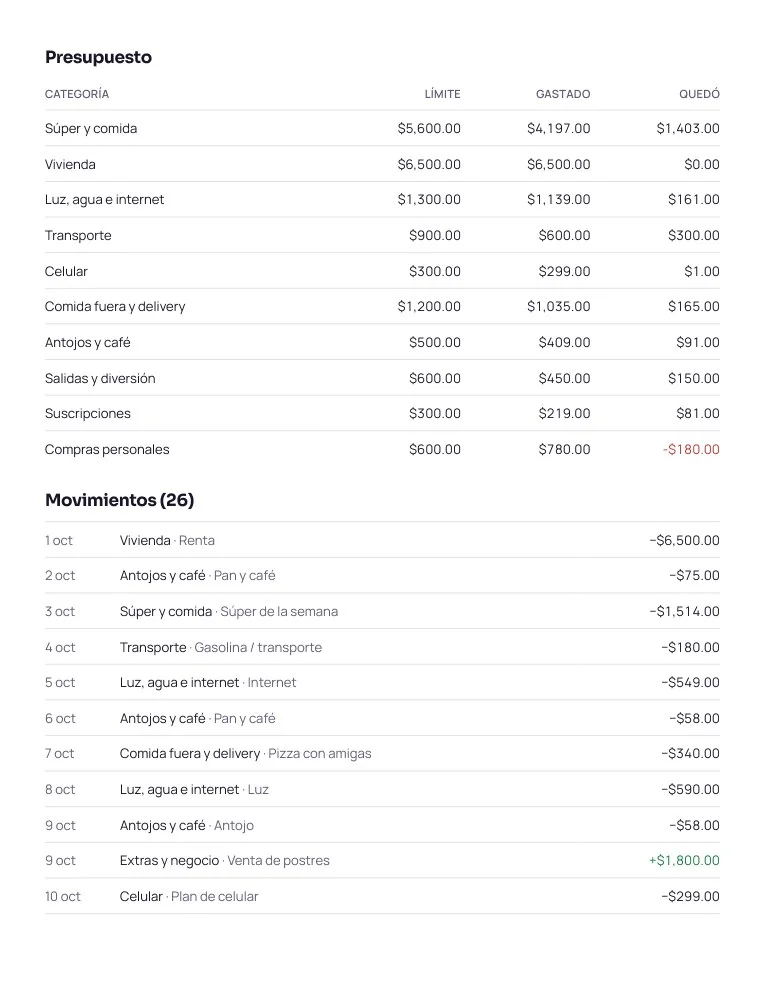Click the CATEGORÍA column header

point(77,94)
